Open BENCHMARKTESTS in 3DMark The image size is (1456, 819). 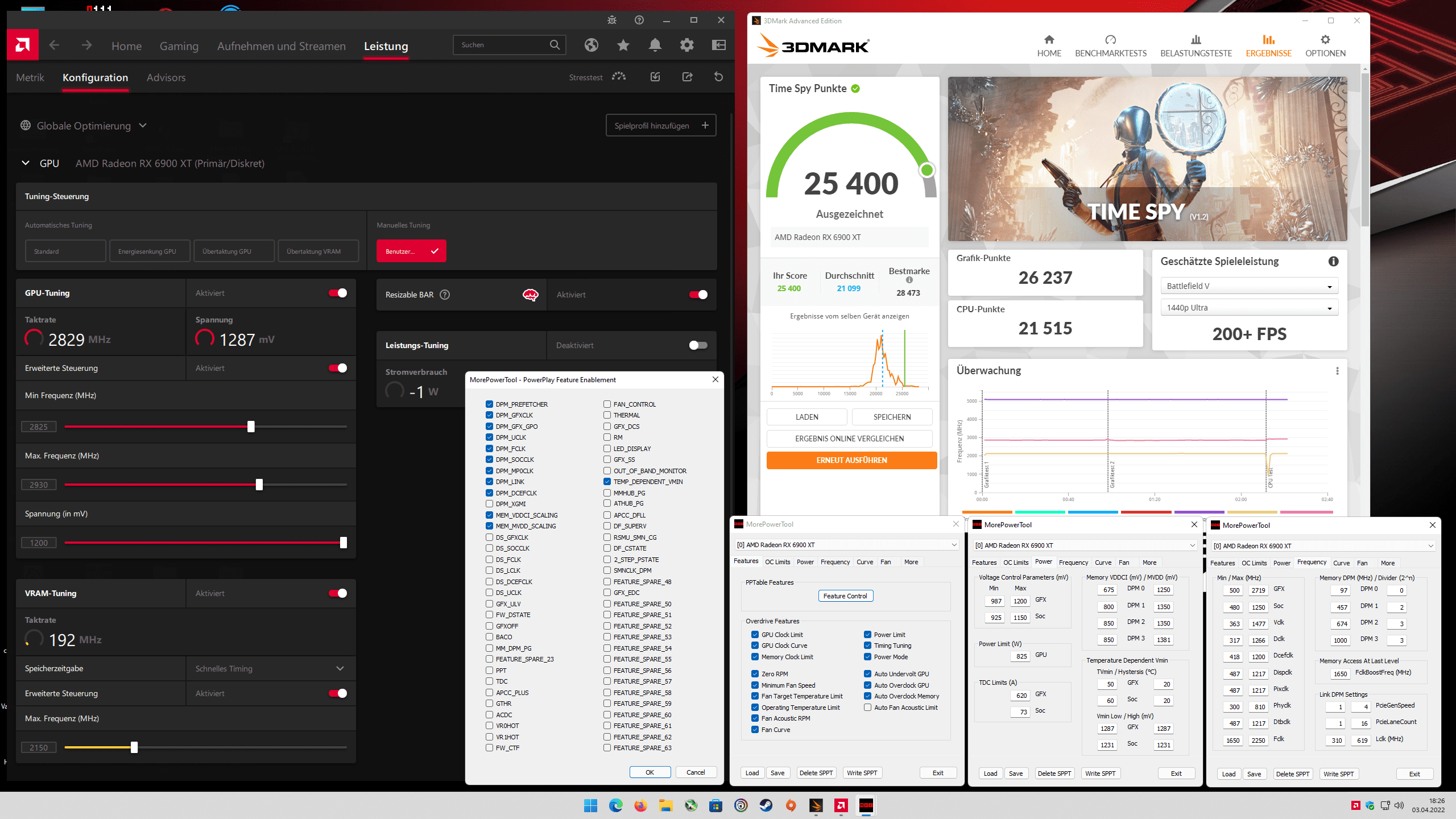pos(1110,45)
